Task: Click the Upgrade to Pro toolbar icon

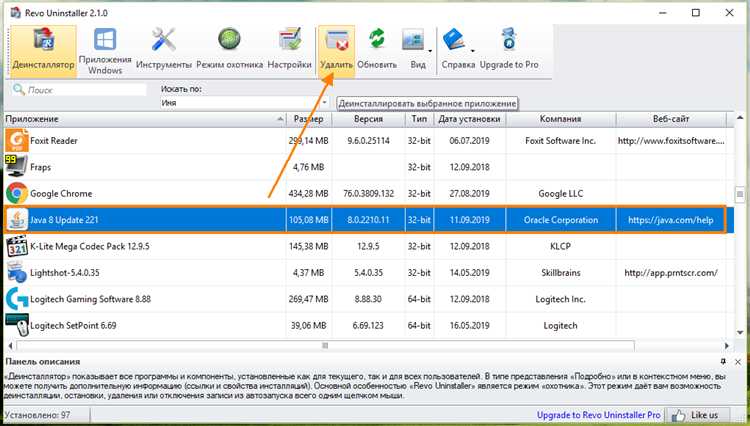Action: (510, 50)
